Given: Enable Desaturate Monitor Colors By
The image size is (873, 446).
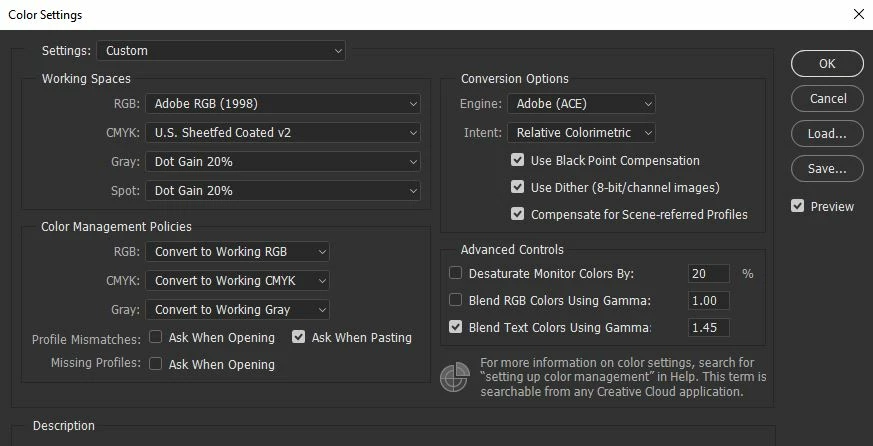Looking at the screenshot, I should point(456,273).
